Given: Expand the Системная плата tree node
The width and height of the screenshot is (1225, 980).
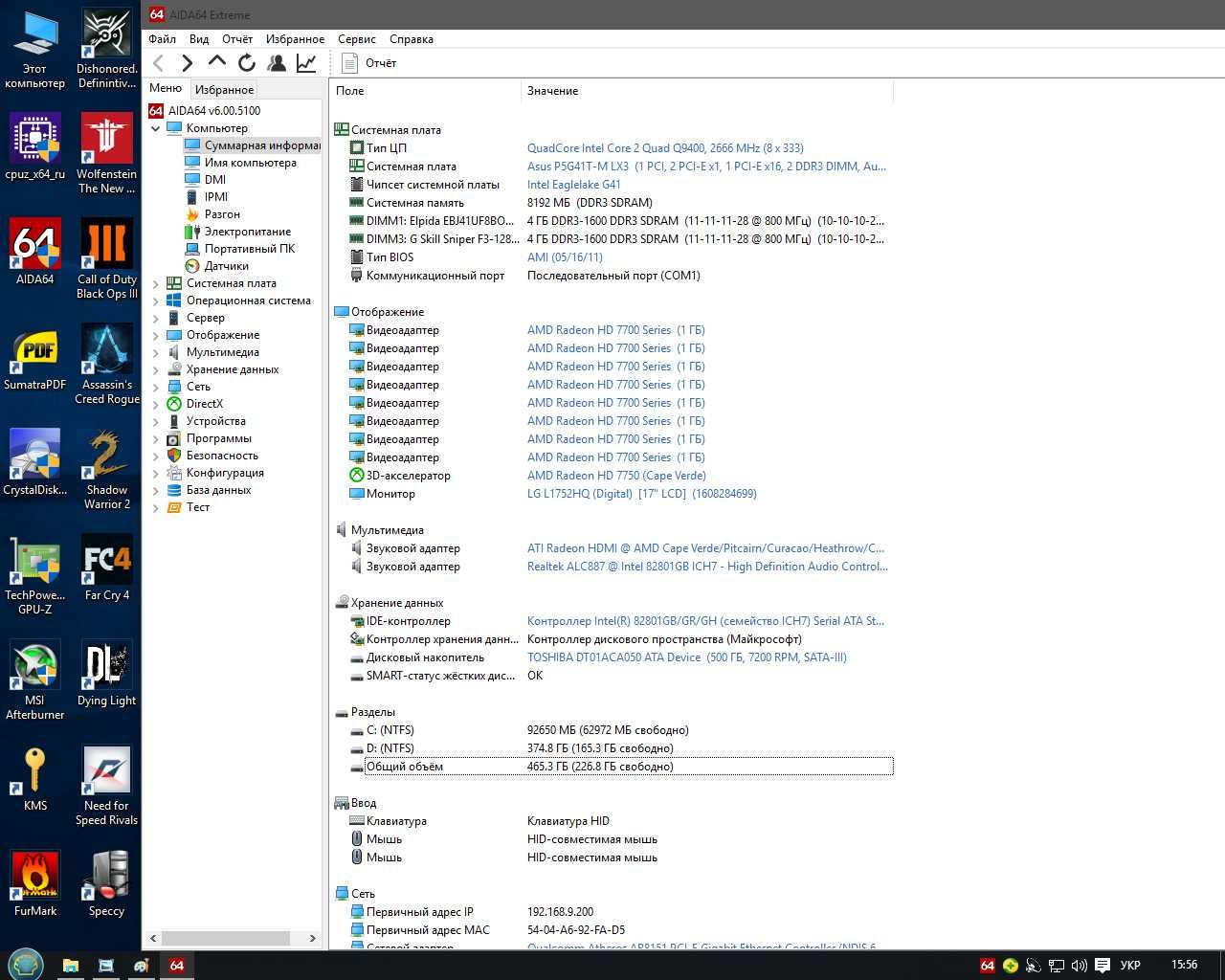Looking at the screenshot, I should (156, 283).
